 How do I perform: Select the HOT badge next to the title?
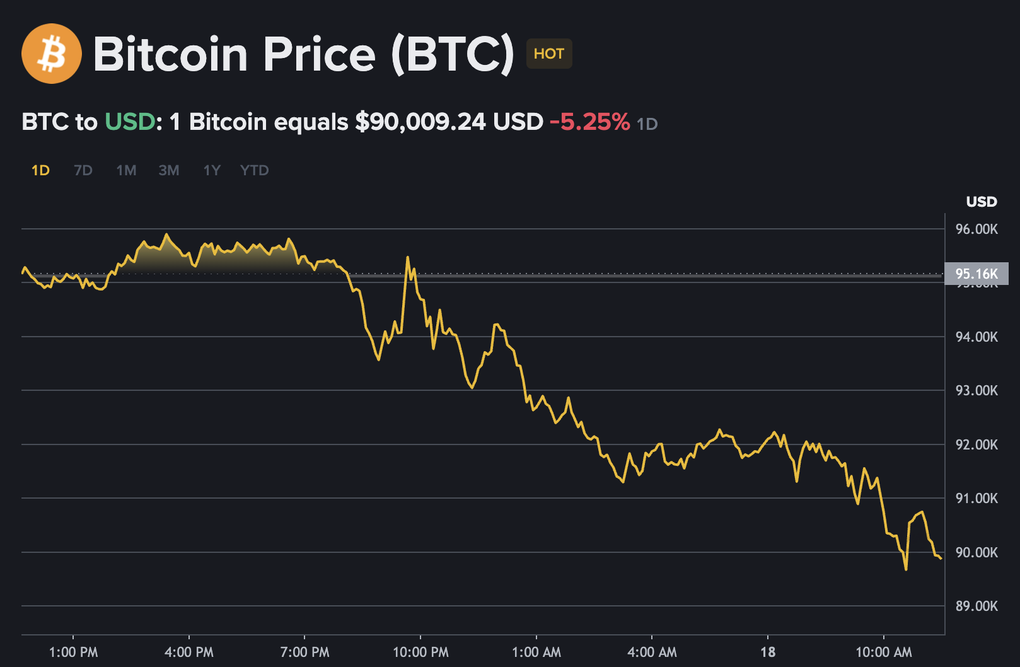[x=548, y=55]
